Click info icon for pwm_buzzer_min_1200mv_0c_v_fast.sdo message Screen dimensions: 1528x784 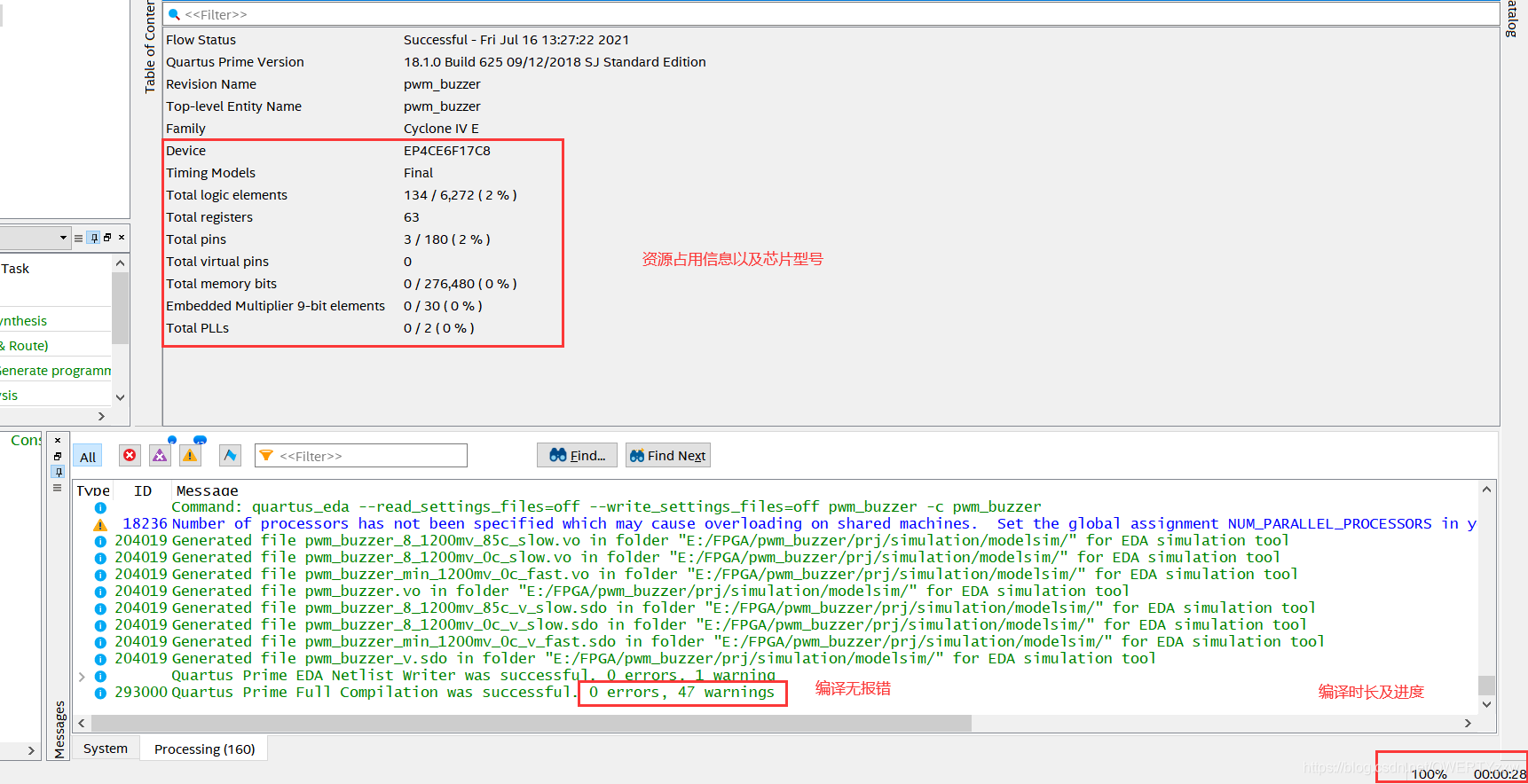[100, 642]
